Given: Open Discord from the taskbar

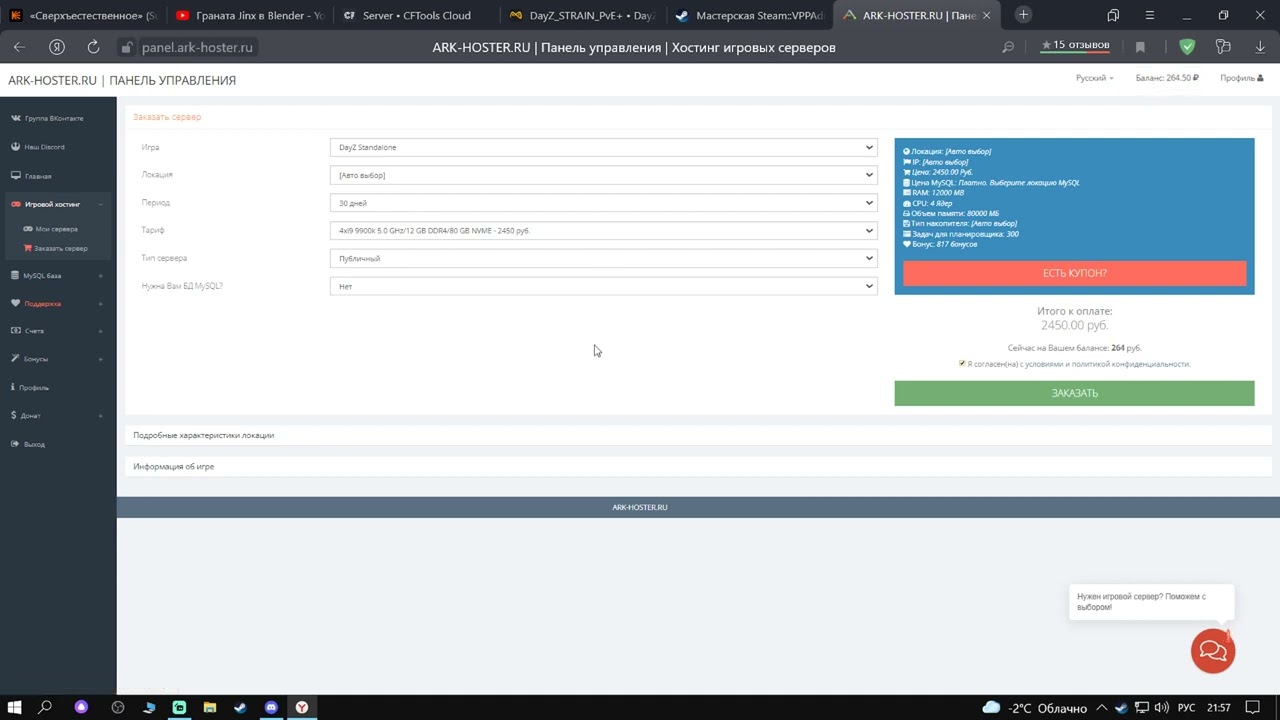Looking at the screenshot, I should (x=271, y=707).
